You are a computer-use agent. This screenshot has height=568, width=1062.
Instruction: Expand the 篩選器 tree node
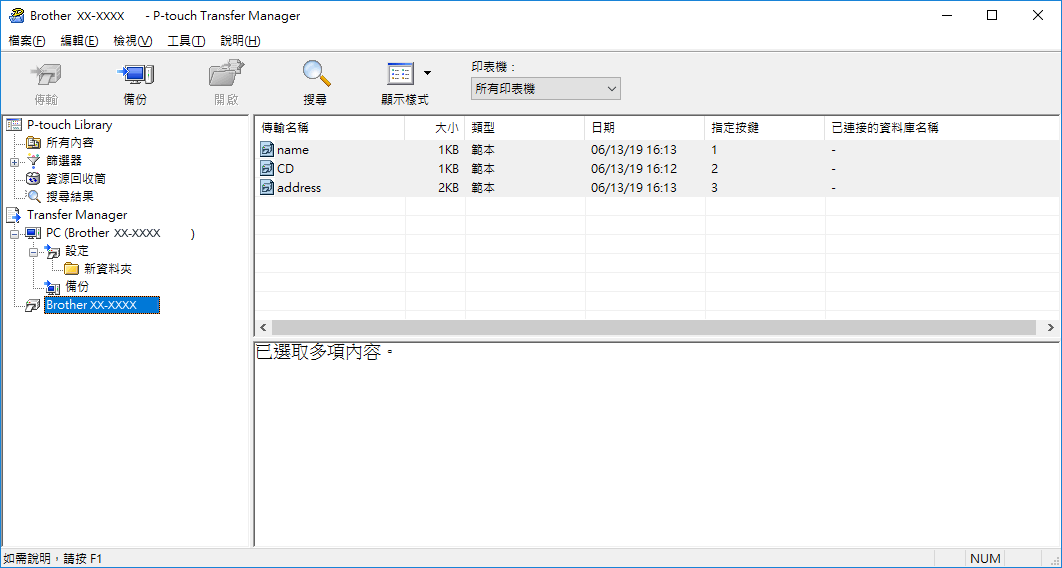(x=14, y=162)
